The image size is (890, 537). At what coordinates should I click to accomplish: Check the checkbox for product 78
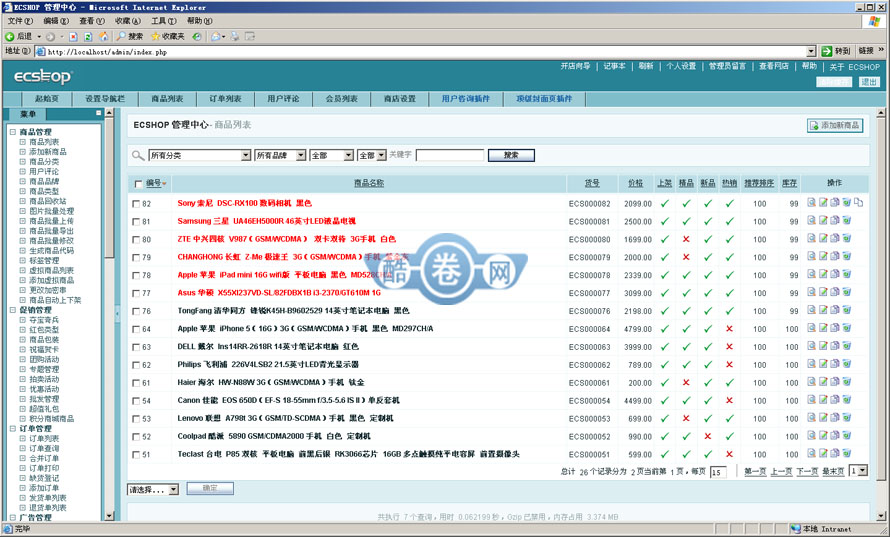click(136, 275)
